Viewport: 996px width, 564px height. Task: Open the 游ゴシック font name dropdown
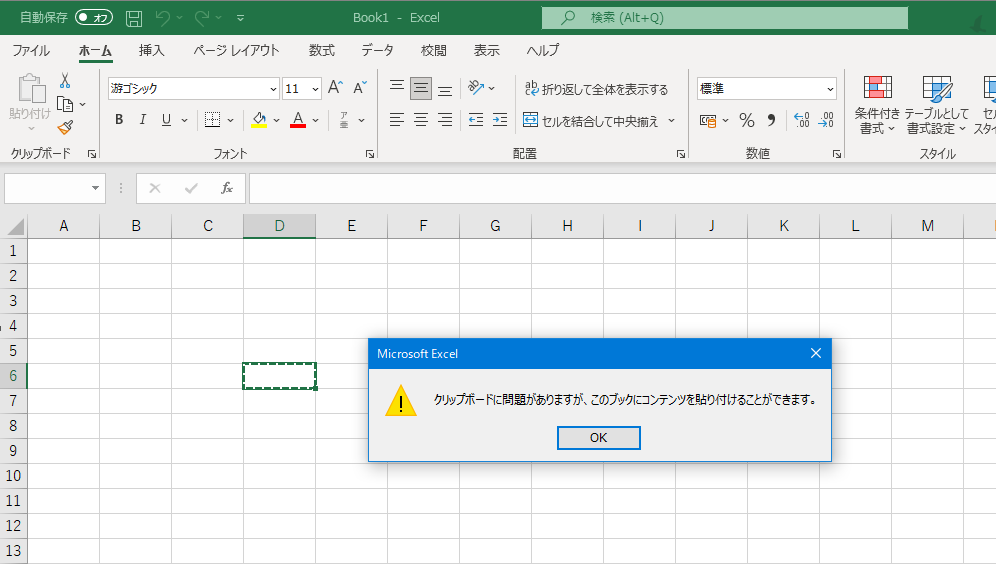[273, 89]
